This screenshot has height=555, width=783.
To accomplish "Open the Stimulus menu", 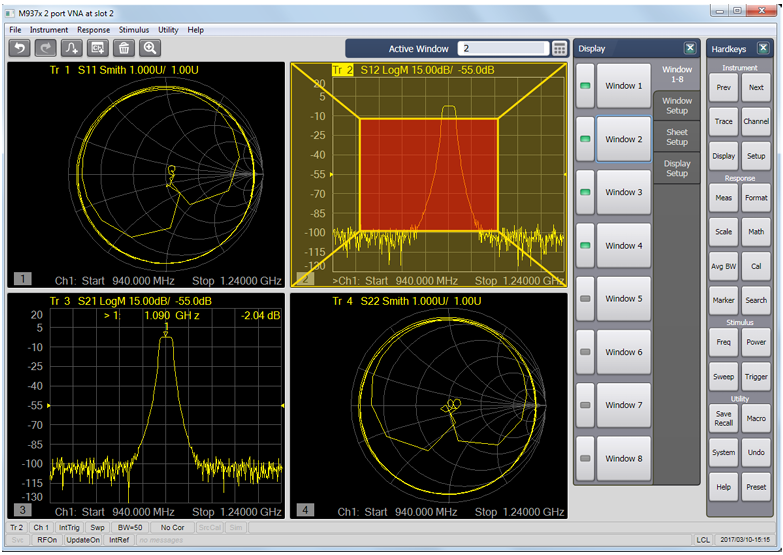I will pyautogui.click(x=134, y=30).
